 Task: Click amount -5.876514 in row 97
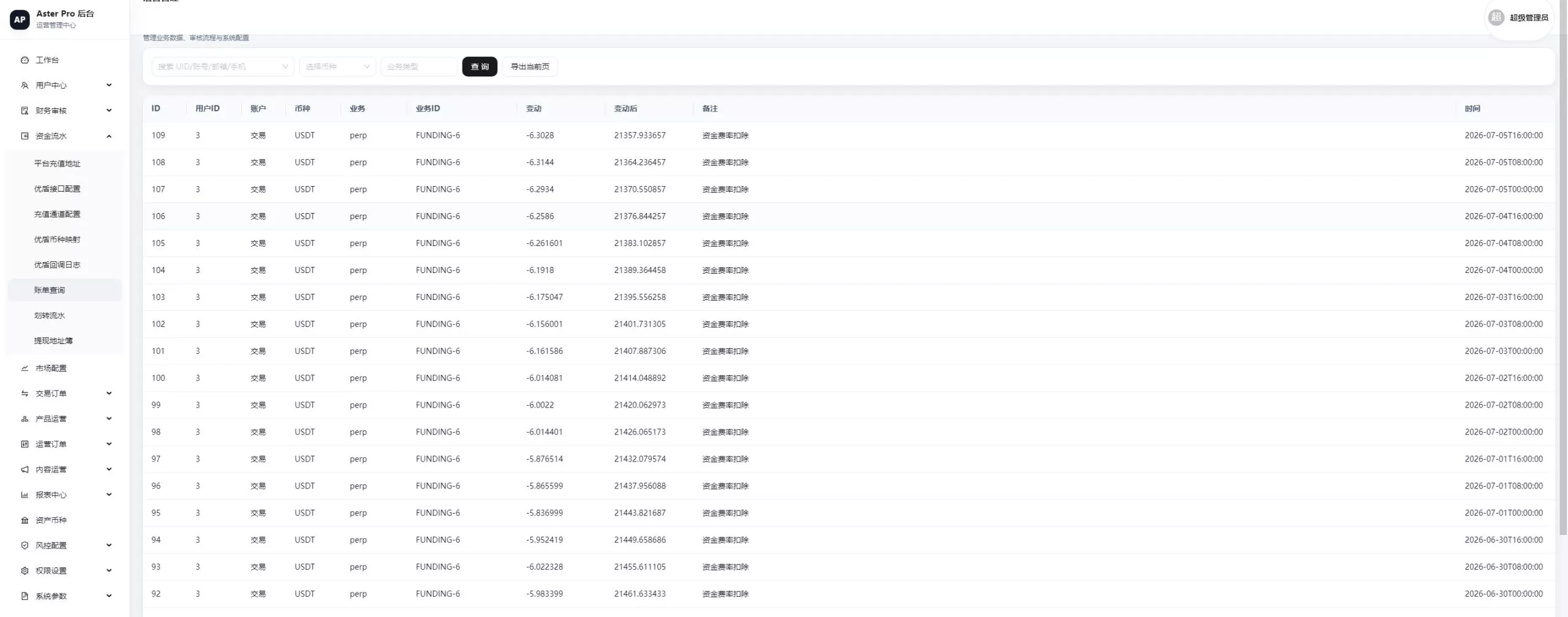pyautogui.click(x=544, y=458)
